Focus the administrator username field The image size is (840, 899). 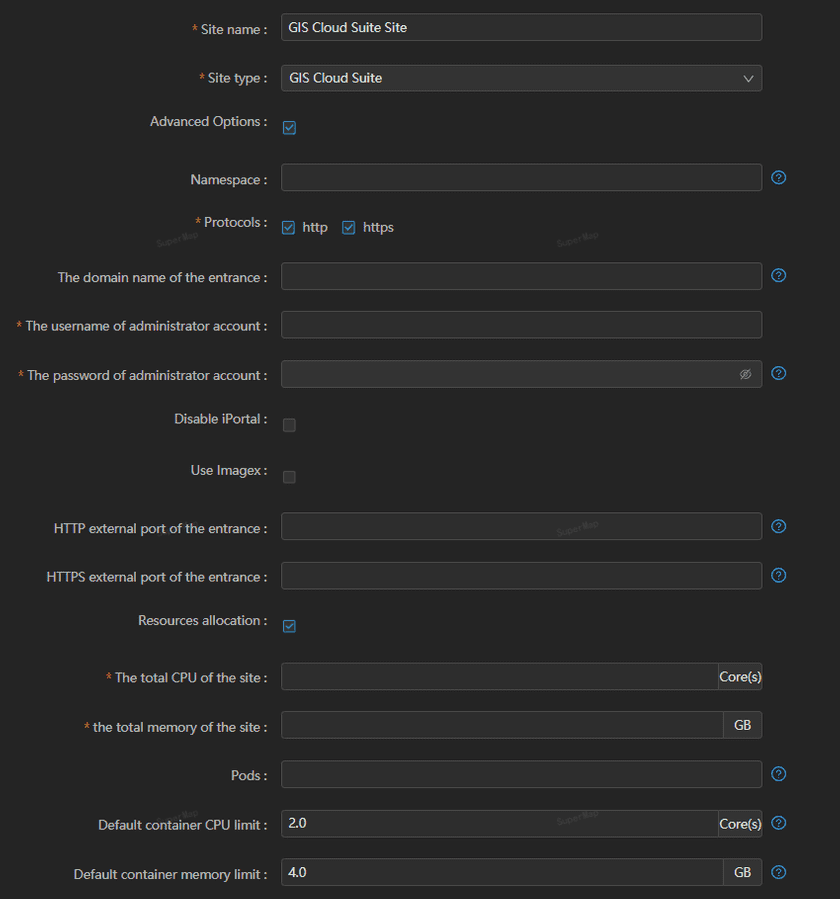pos(521,324)
